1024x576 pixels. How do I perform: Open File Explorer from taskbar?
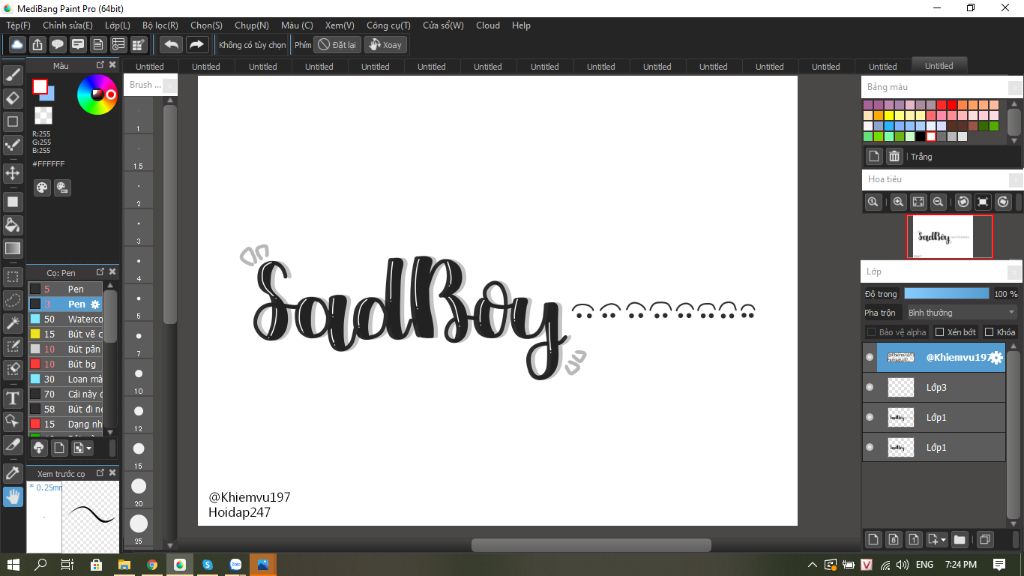(x=124, y=564)
